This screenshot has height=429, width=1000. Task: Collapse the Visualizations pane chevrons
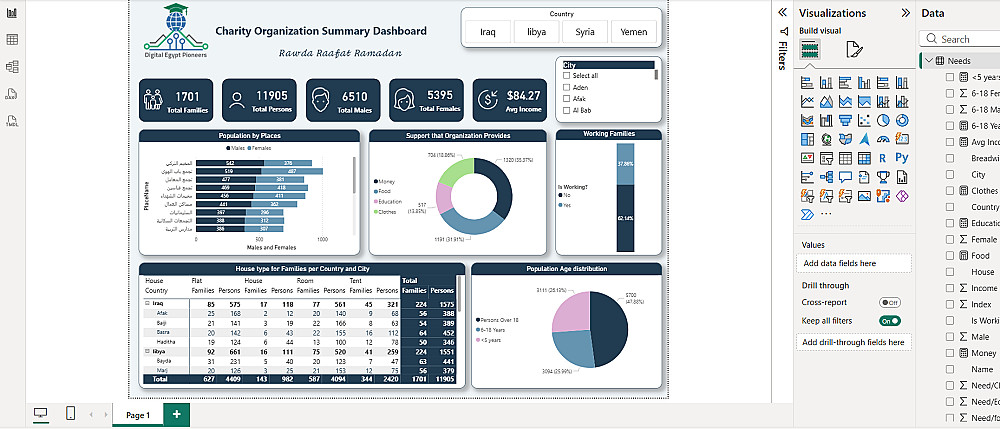tap(905, 13)
